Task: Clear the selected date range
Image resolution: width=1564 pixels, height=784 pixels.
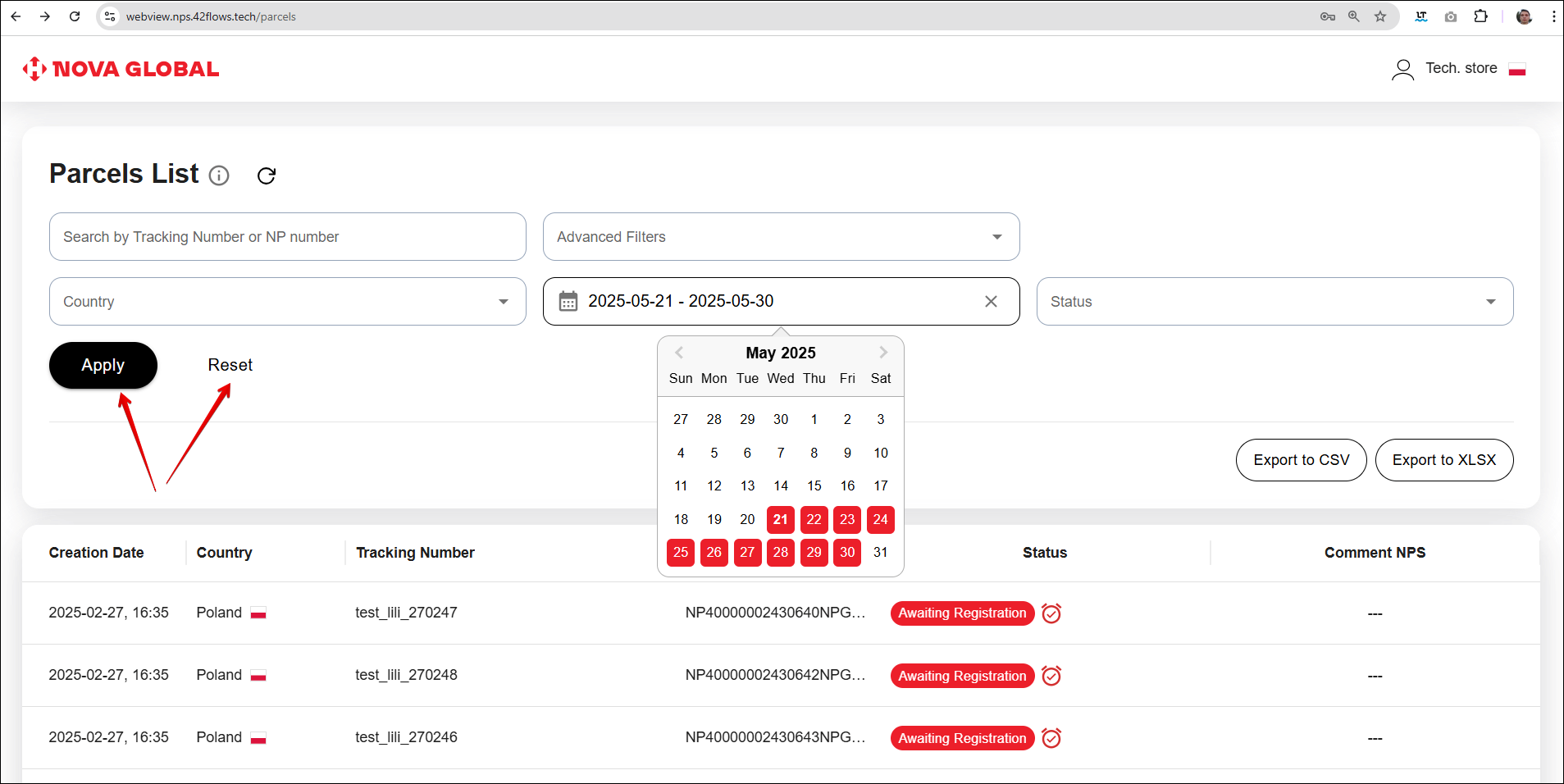Action: click(991, 302)
